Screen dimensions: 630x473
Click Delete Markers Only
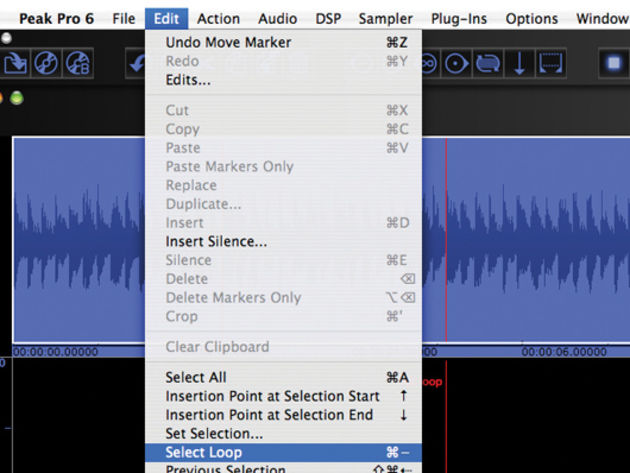point(283,297)
